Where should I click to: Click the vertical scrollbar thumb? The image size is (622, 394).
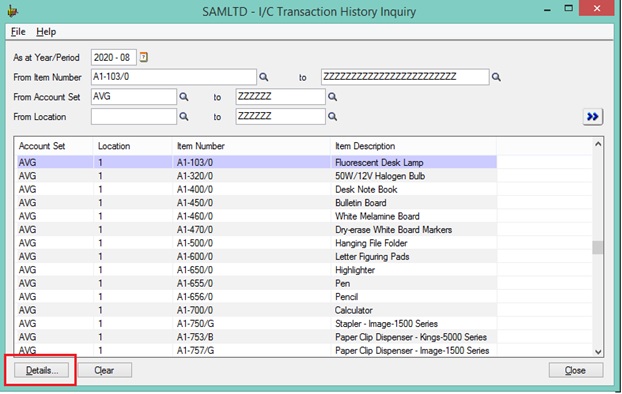[597, 247]
